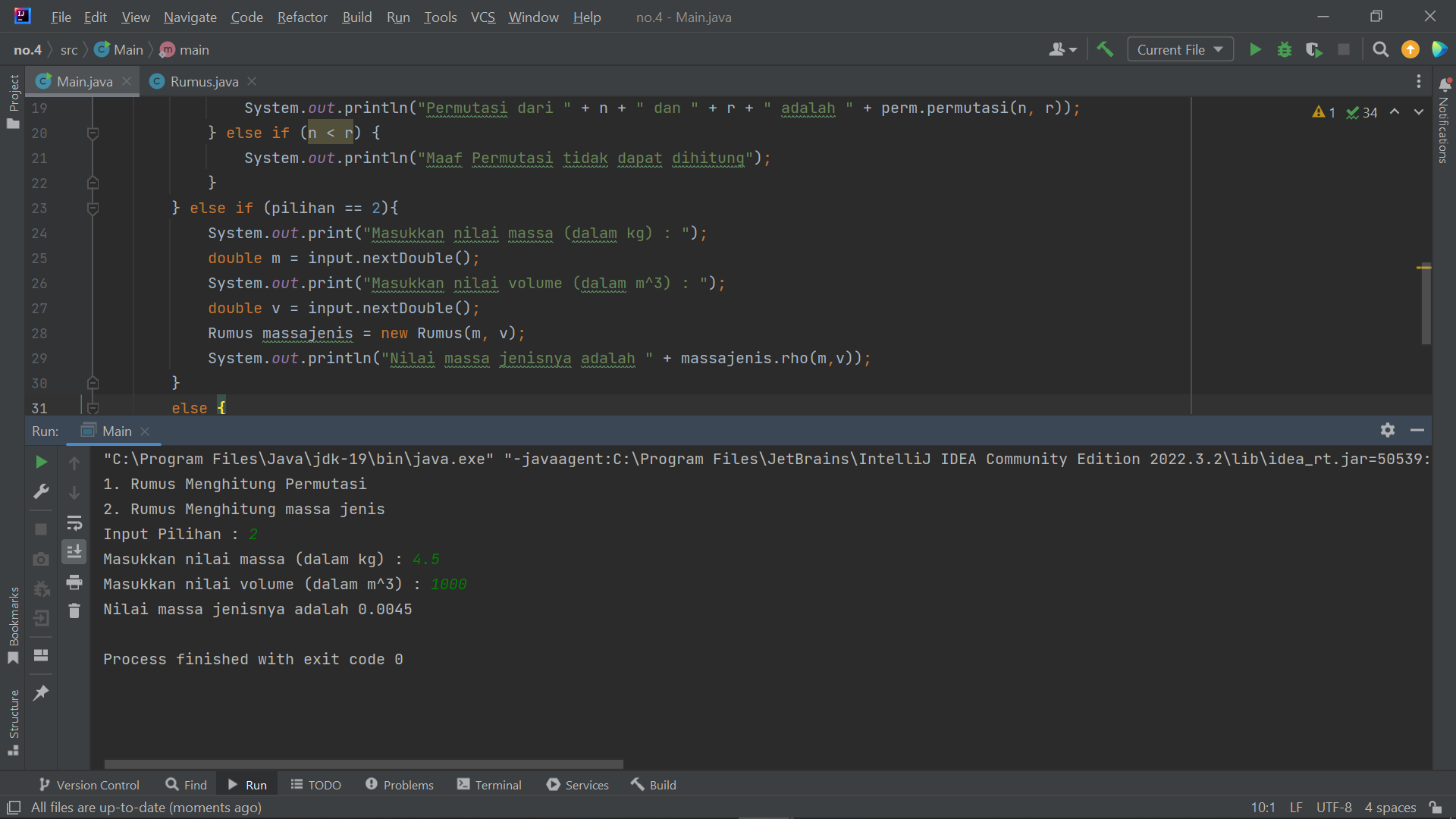
Task: Start debugging with the bug icon
Action: [1285, 49]
